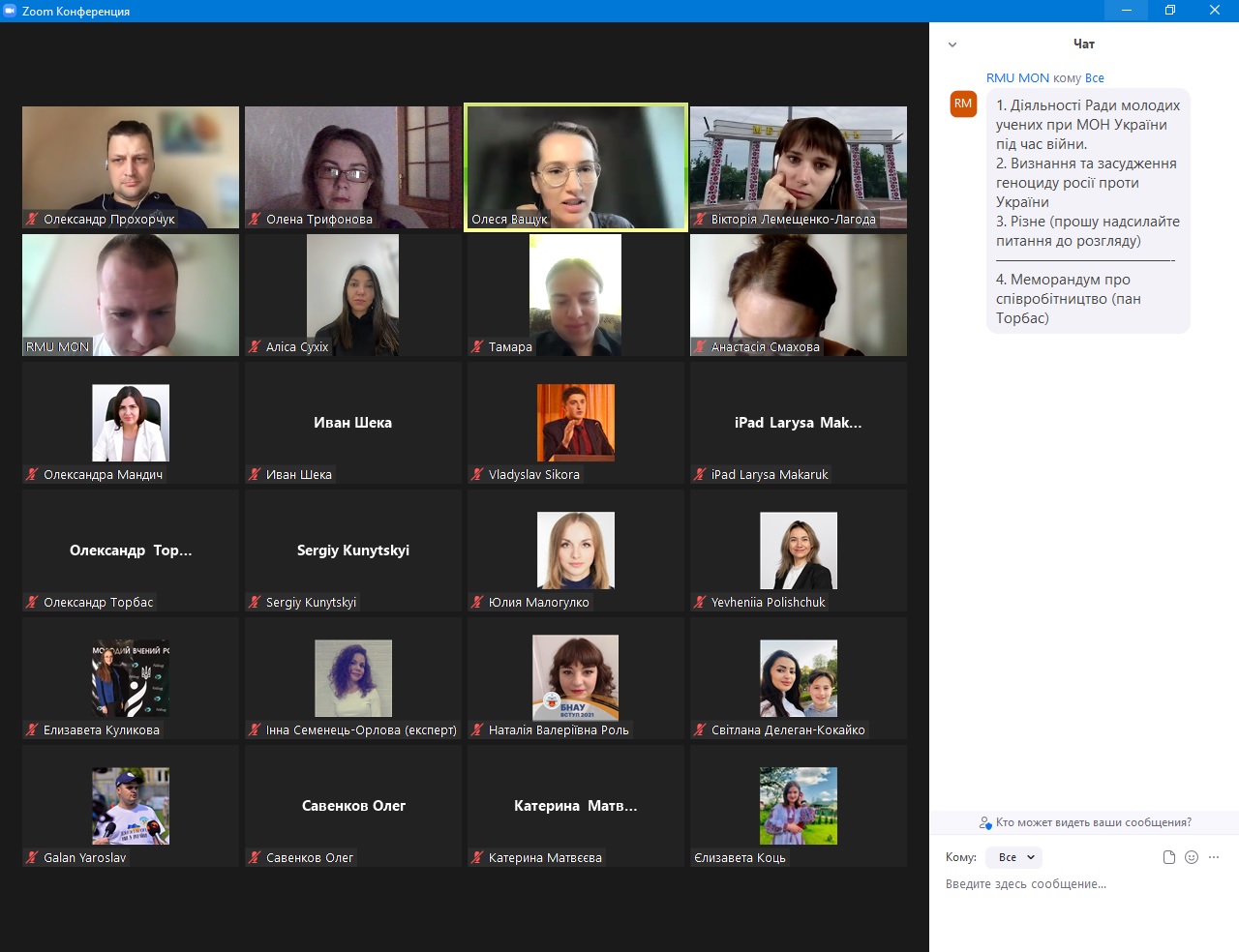Screen dimensions: 1239x952
Task: Click the Zoom app icon in title bar
Action: (11, 11)
